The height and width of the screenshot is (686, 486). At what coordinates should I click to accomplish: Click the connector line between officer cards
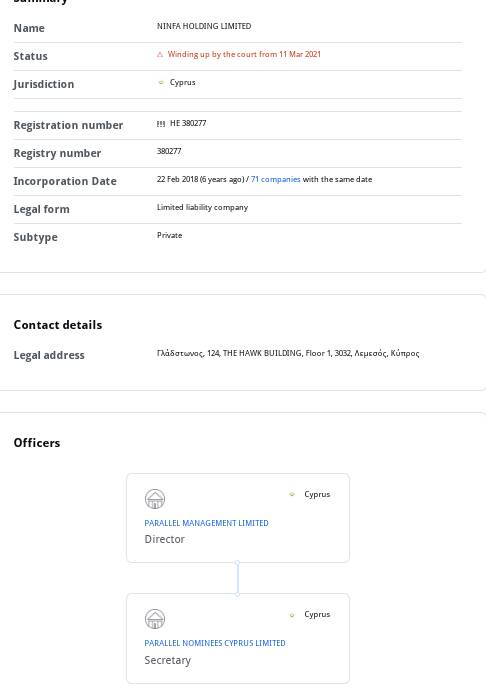238,578
